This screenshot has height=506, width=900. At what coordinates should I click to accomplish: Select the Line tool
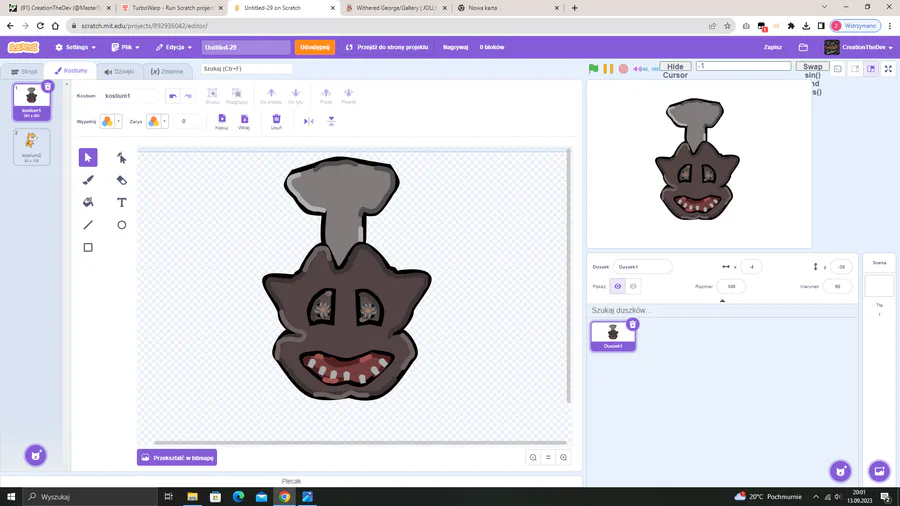88,225
